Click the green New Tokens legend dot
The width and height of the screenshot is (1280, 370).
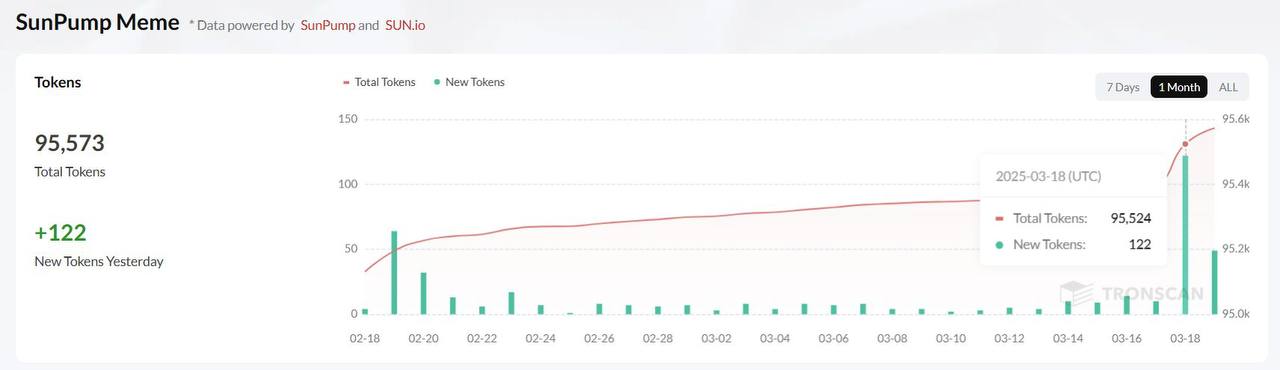coord(438,82)
